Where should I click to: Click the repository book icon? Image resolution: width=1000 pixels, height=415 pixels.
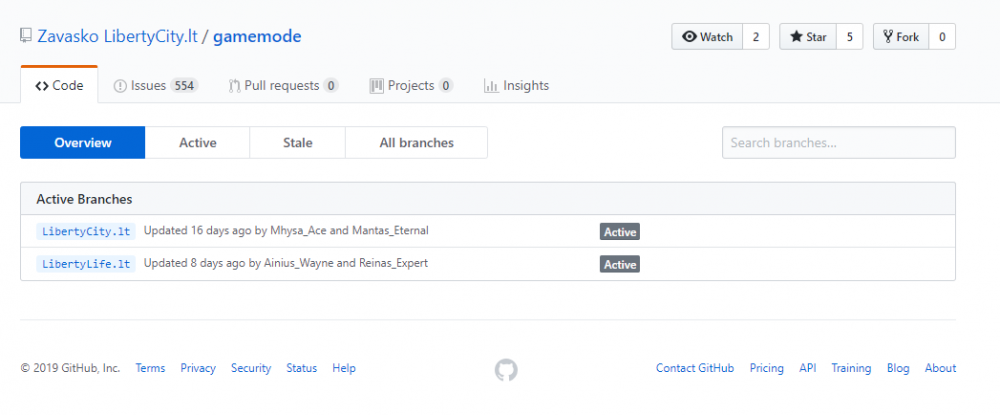[26, 36]
